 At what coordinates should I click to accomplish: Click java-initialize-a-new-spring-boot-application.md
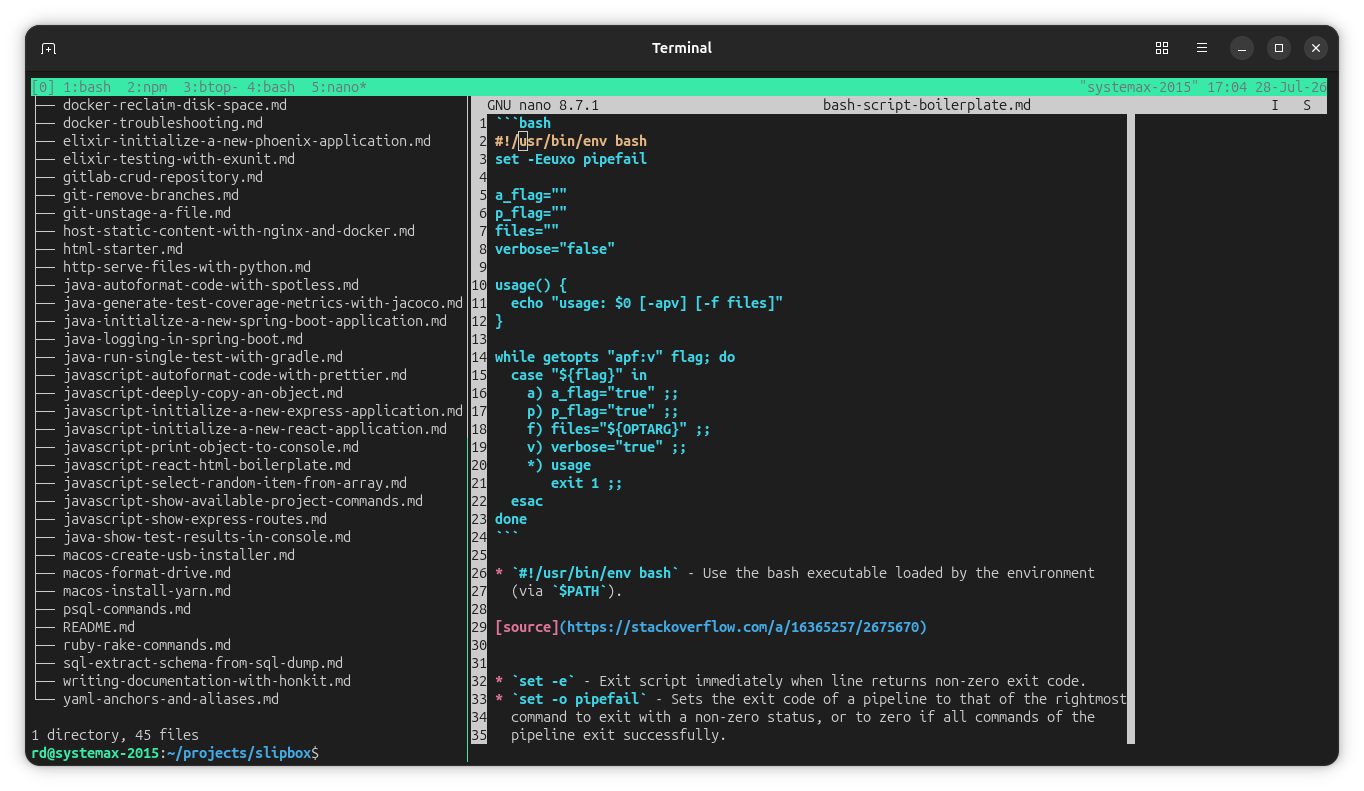click(255, 321)
